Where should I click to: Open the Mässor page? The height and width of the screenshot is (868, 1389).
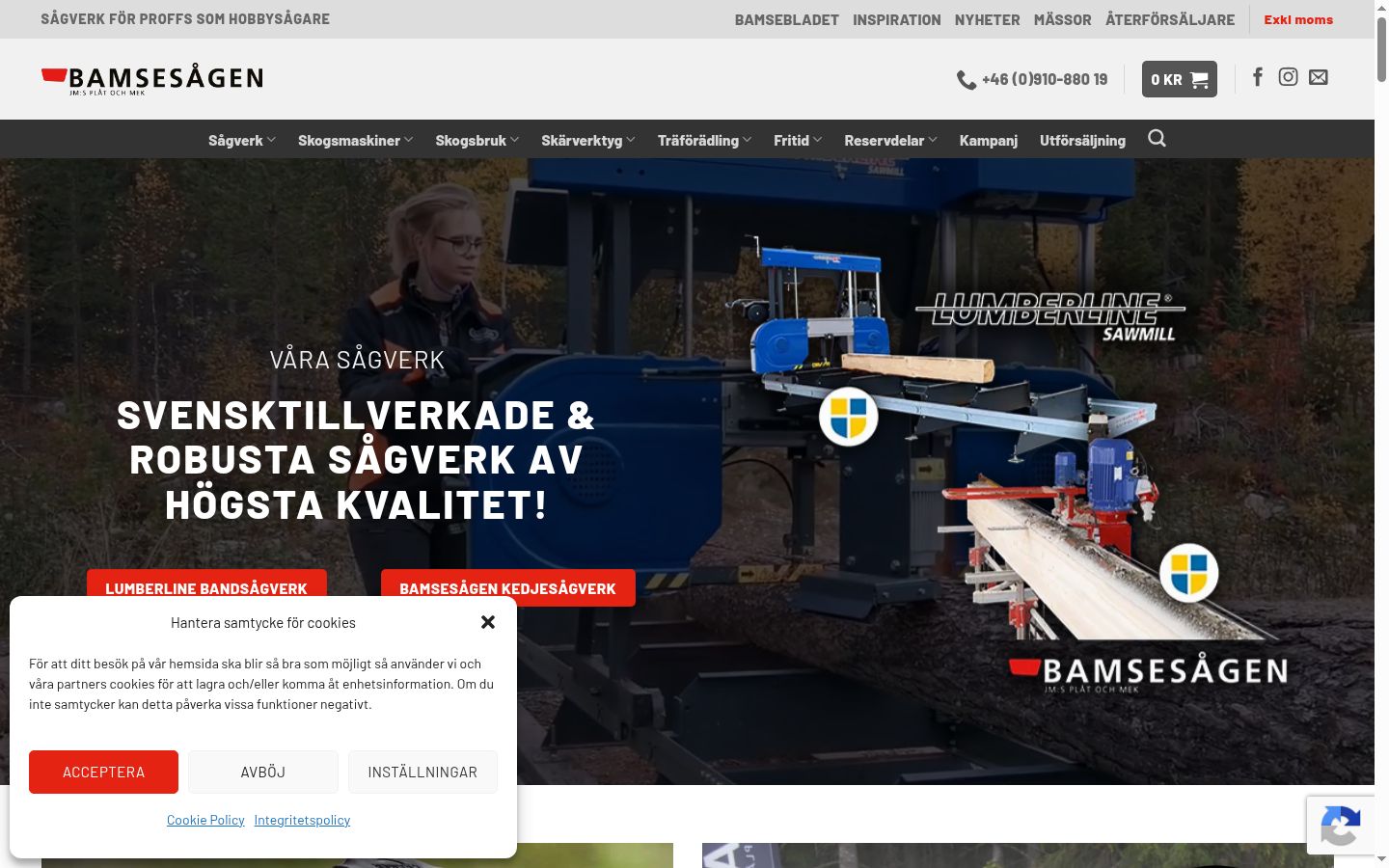(1063, 19)
